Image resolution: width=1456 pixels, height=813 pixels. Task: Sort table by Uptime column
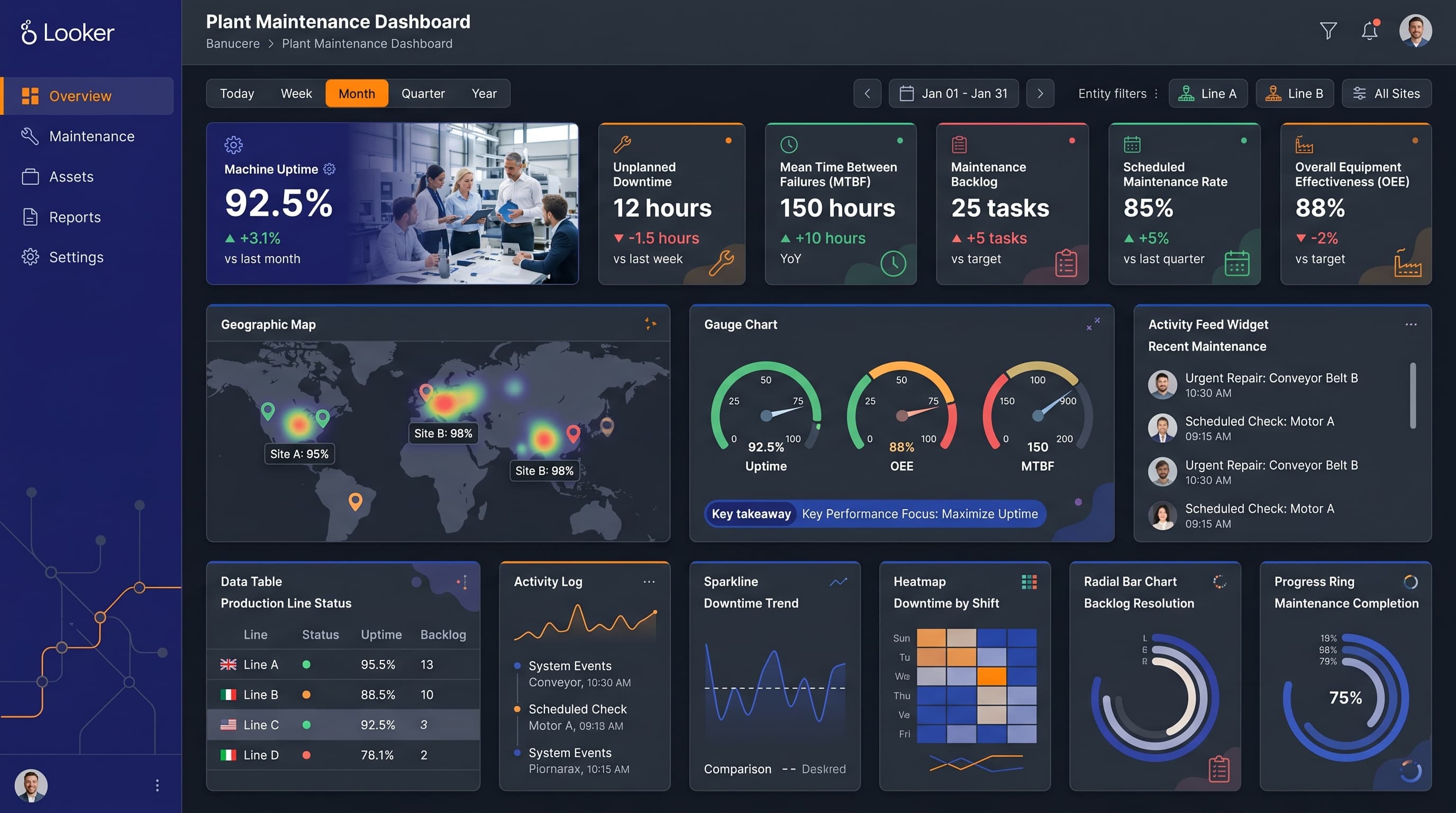[x=381, y=634]
